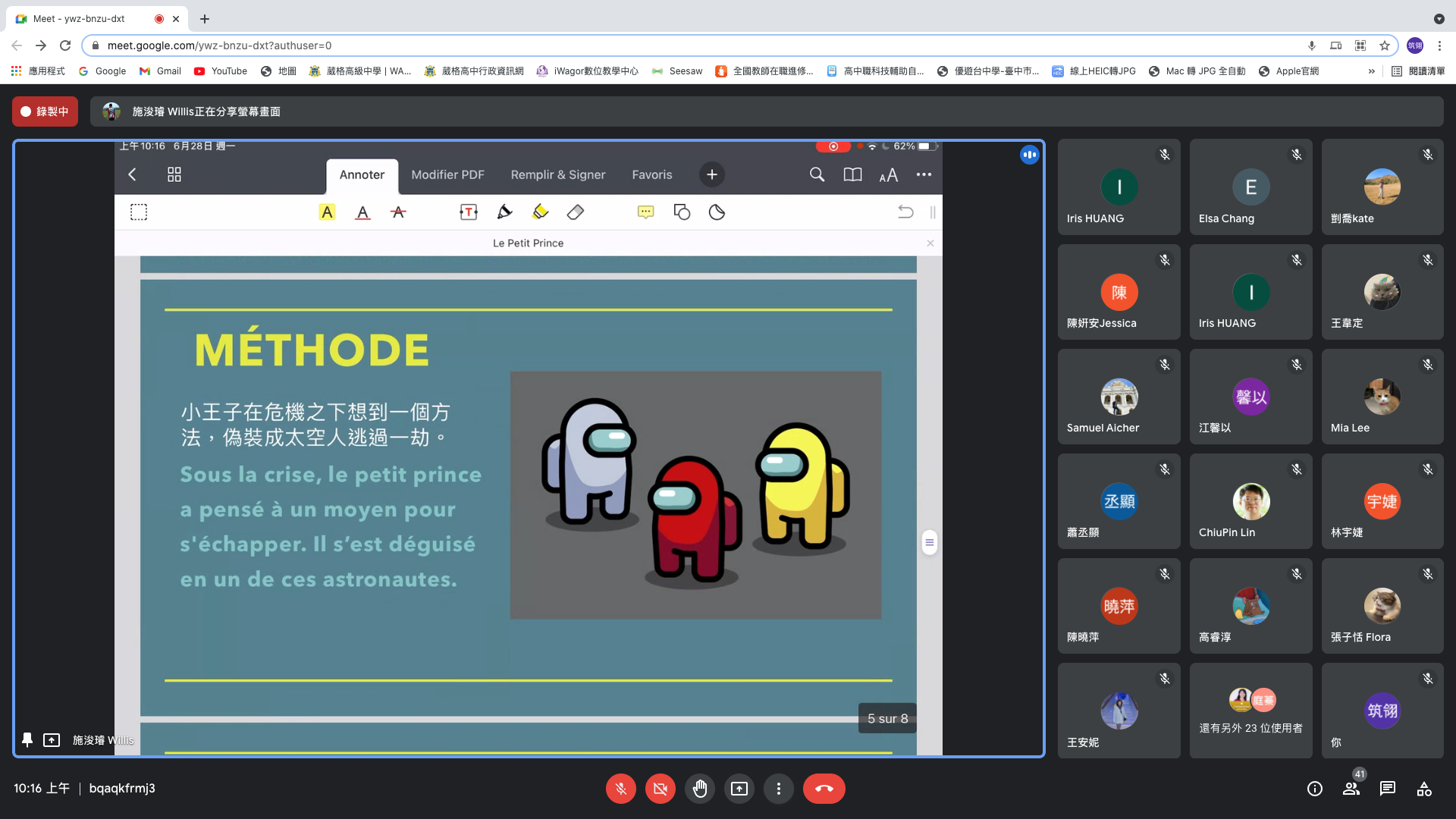Toggle the microphone mute button
This screenshot has height=819, width=1456.
[620, 789]
